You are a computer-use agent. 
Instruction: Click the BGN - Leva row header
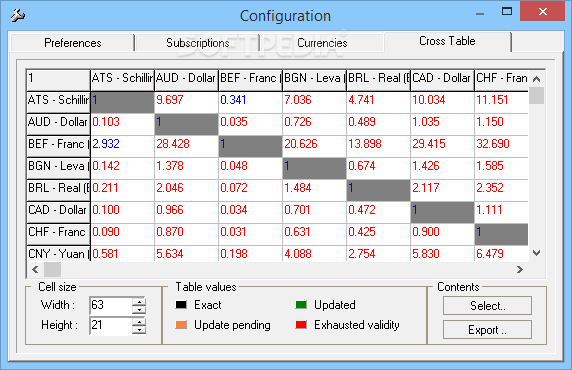click(x=58, y=168)
